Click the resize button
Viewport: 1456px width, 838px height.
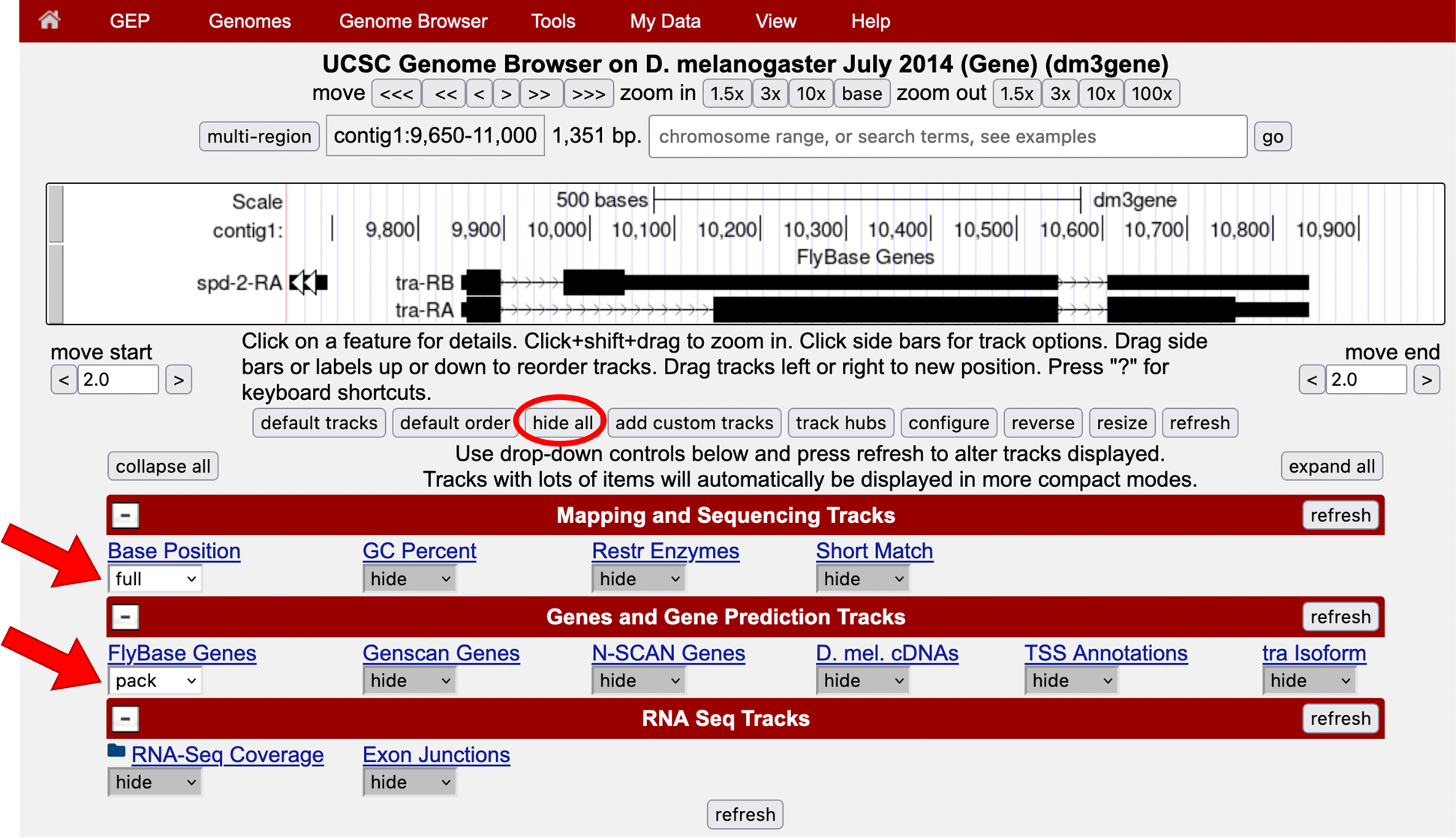click(1122, 423)
